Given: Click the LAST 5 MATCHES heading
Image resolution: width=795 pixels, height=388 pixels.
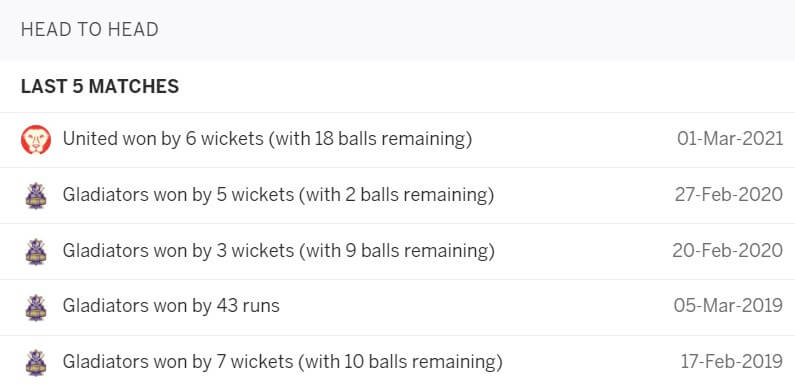Looking at the screenshot, I should (x=100, y=86).
